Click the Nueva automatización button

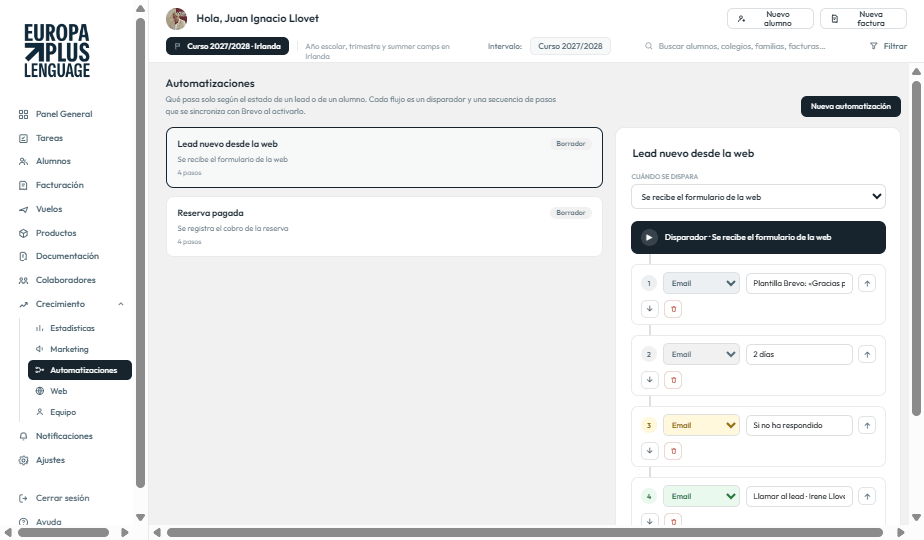[x=850, y=107]
